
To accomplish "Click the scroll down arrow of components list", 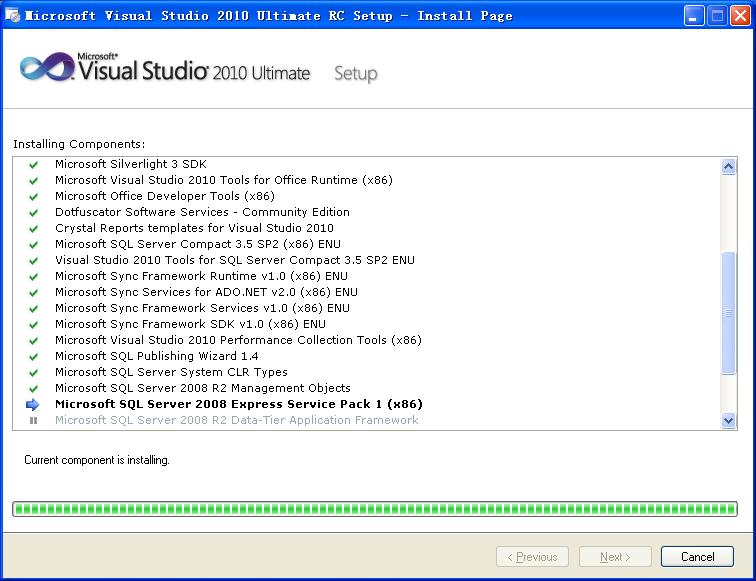I will [x=729, y=420].
